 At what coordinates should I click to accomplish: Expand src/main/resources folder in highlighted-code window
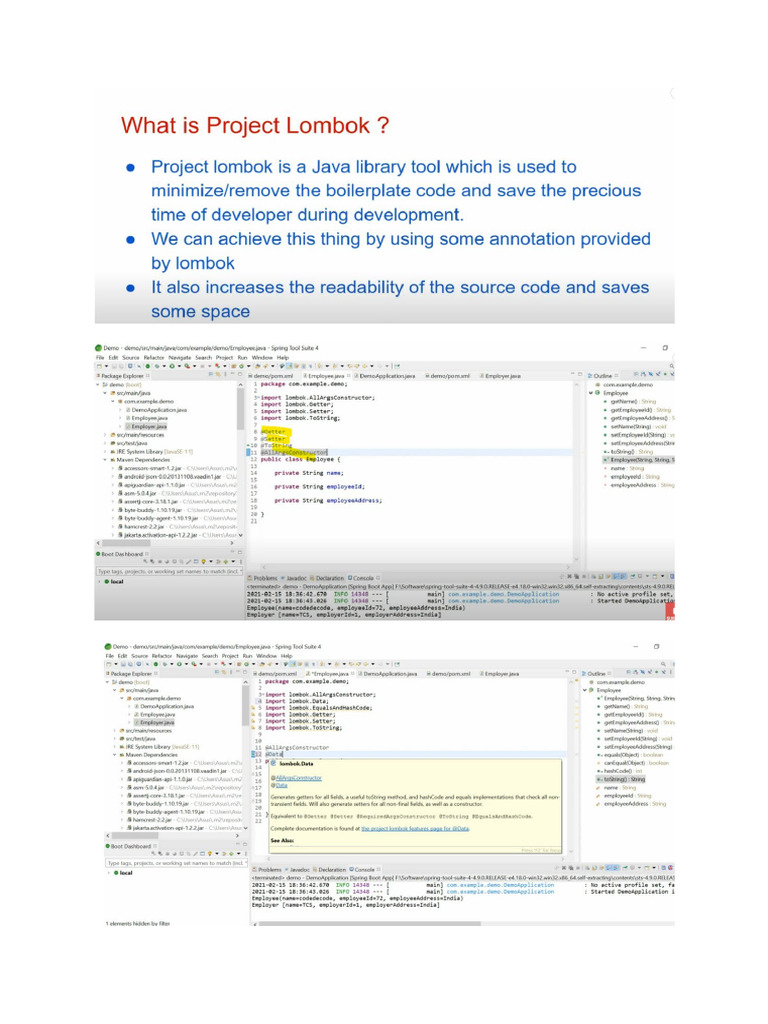[x=105, y=435]
